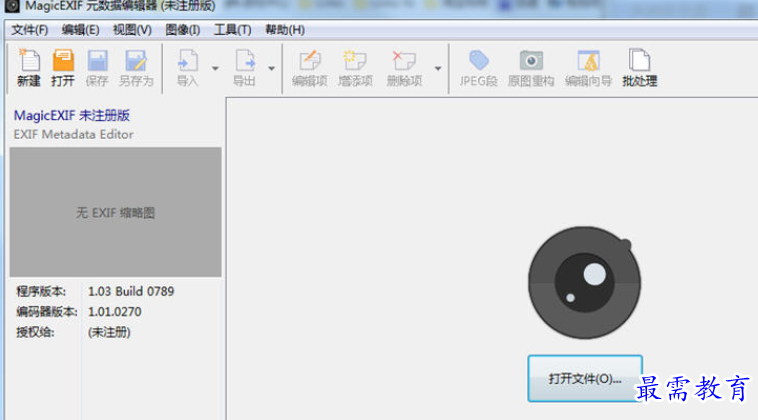Open the 图像(I) menu

pyautogui.click(x=183, y=30)
